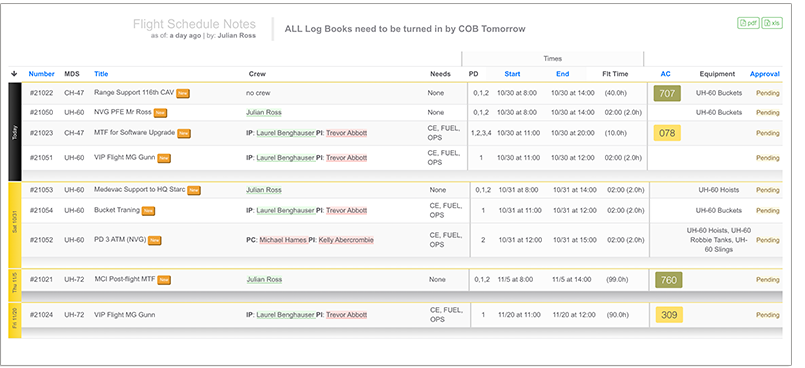Open flight number #21052
This screenshot has width=805, height=368.
point(41,240)
